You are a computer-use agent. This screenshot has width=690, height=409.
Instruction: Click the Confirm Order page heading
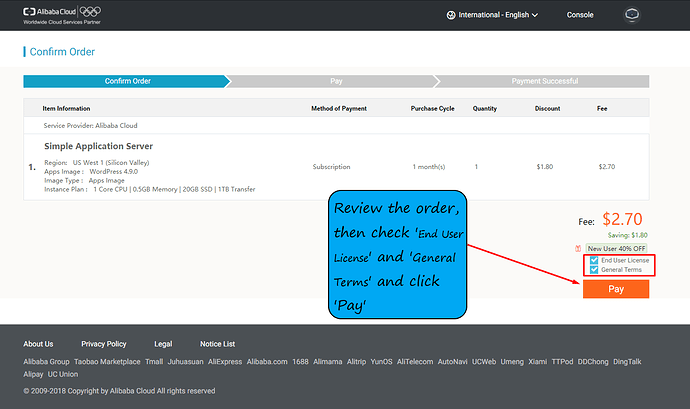tap(62, 52)
